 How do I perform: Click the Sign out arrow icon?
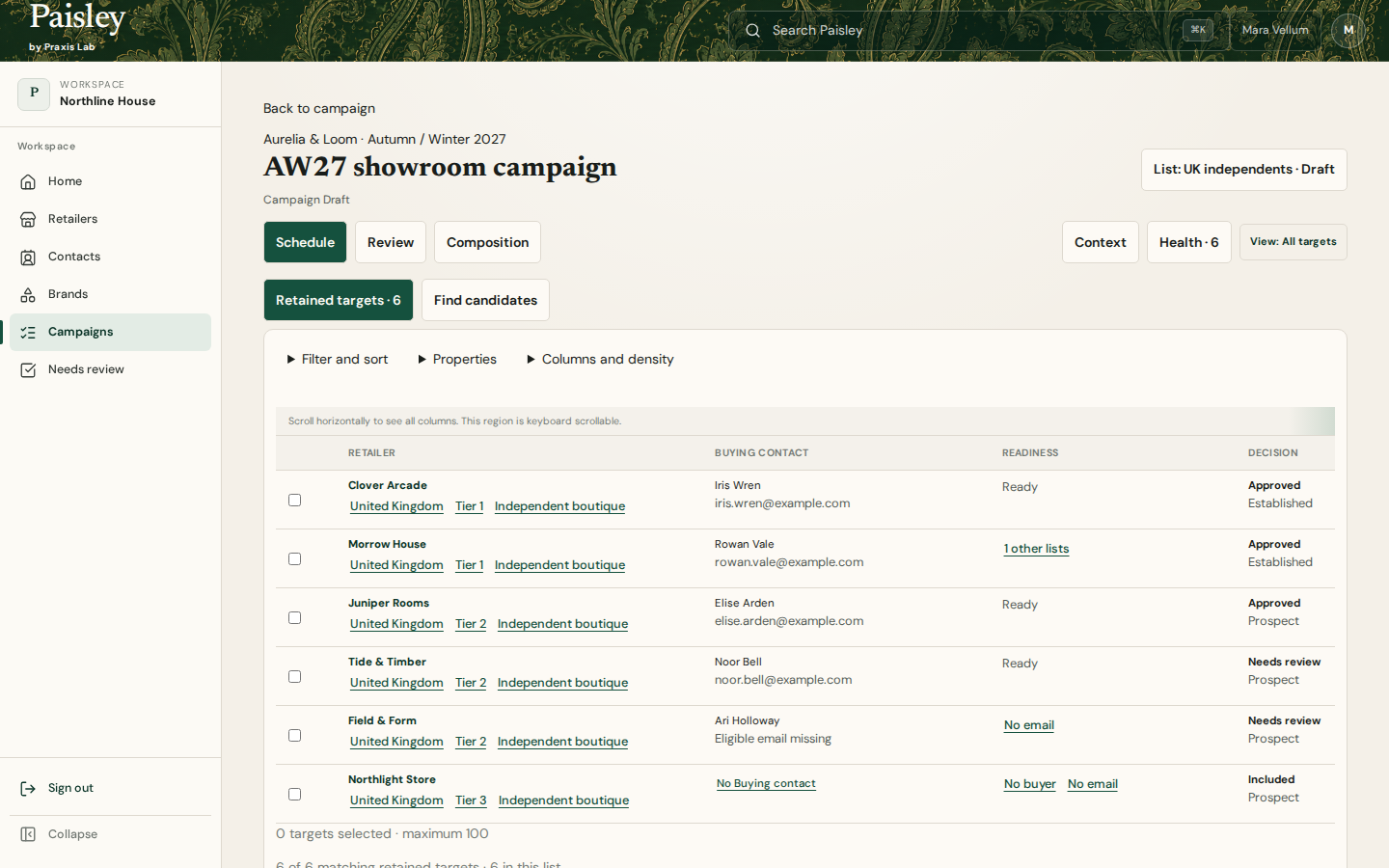(28, 788)
